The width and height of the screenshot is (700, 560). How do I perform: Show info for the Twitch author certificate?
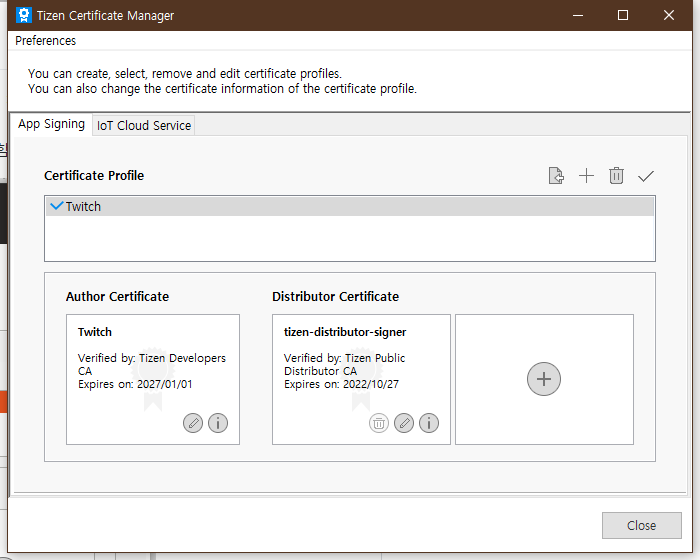(218, 423)
